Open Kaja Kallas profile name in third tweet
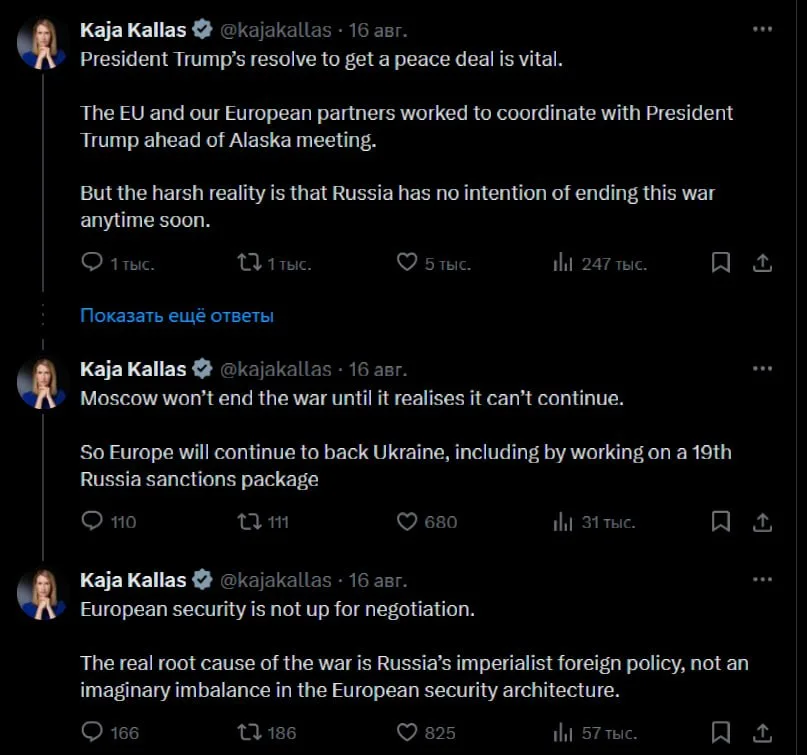The height and width of the screenshot is (755, 807). click(133, 580)
